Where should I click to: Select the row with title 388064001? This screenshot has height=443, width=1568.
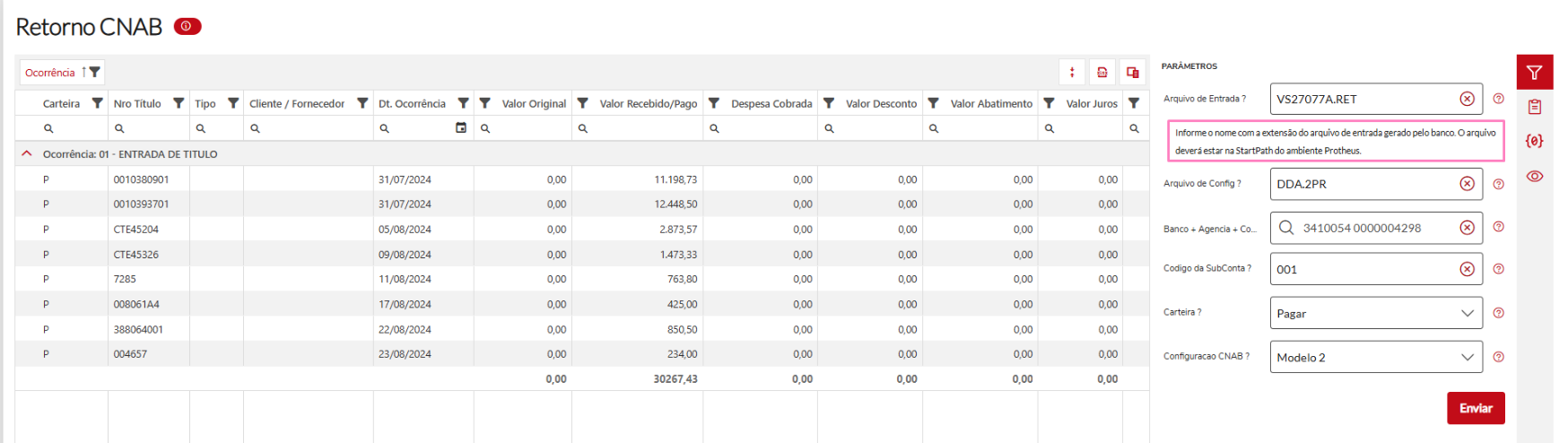[582, 329]
